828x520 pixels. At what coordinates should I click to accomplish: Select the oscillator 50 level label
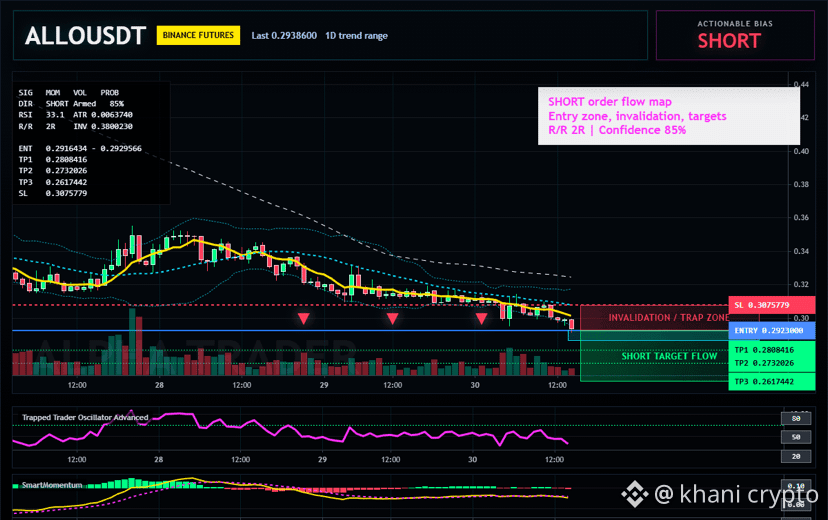(796, 437)
